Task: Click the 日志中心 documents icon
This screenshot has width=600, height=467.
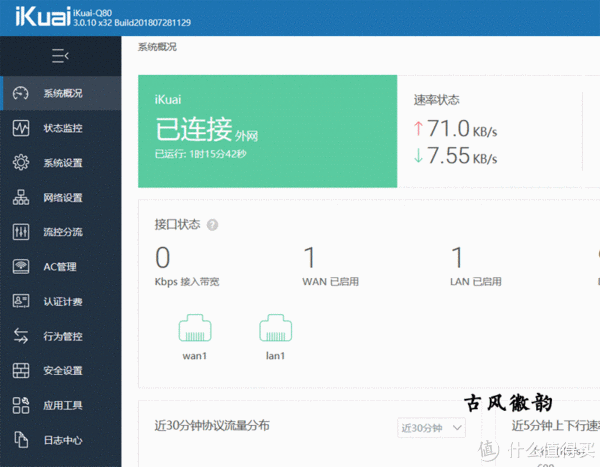Action: 21,439
